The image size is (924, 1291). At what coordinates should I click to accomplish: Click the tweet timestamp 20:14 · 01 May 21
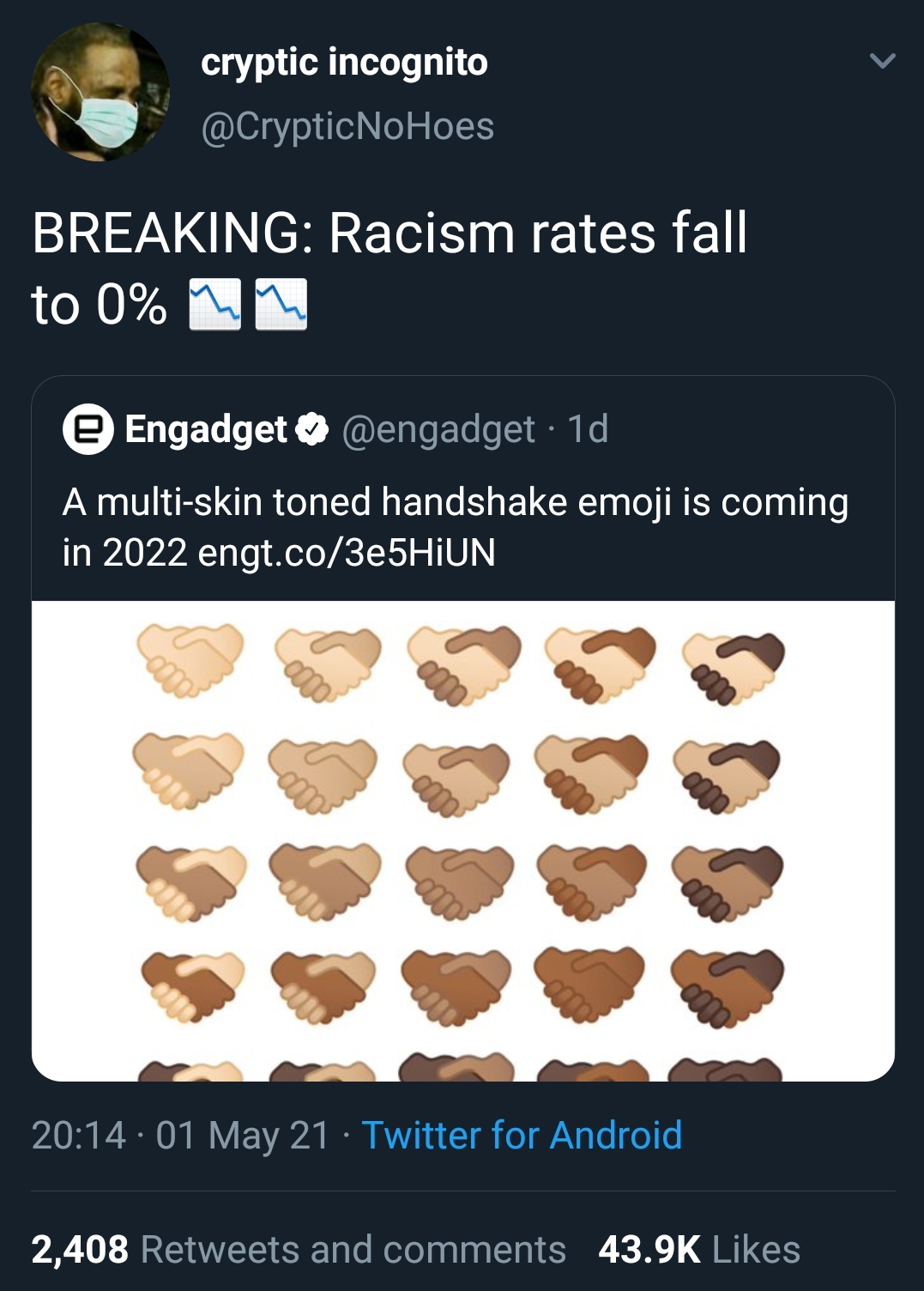[x=180, y=1135]
